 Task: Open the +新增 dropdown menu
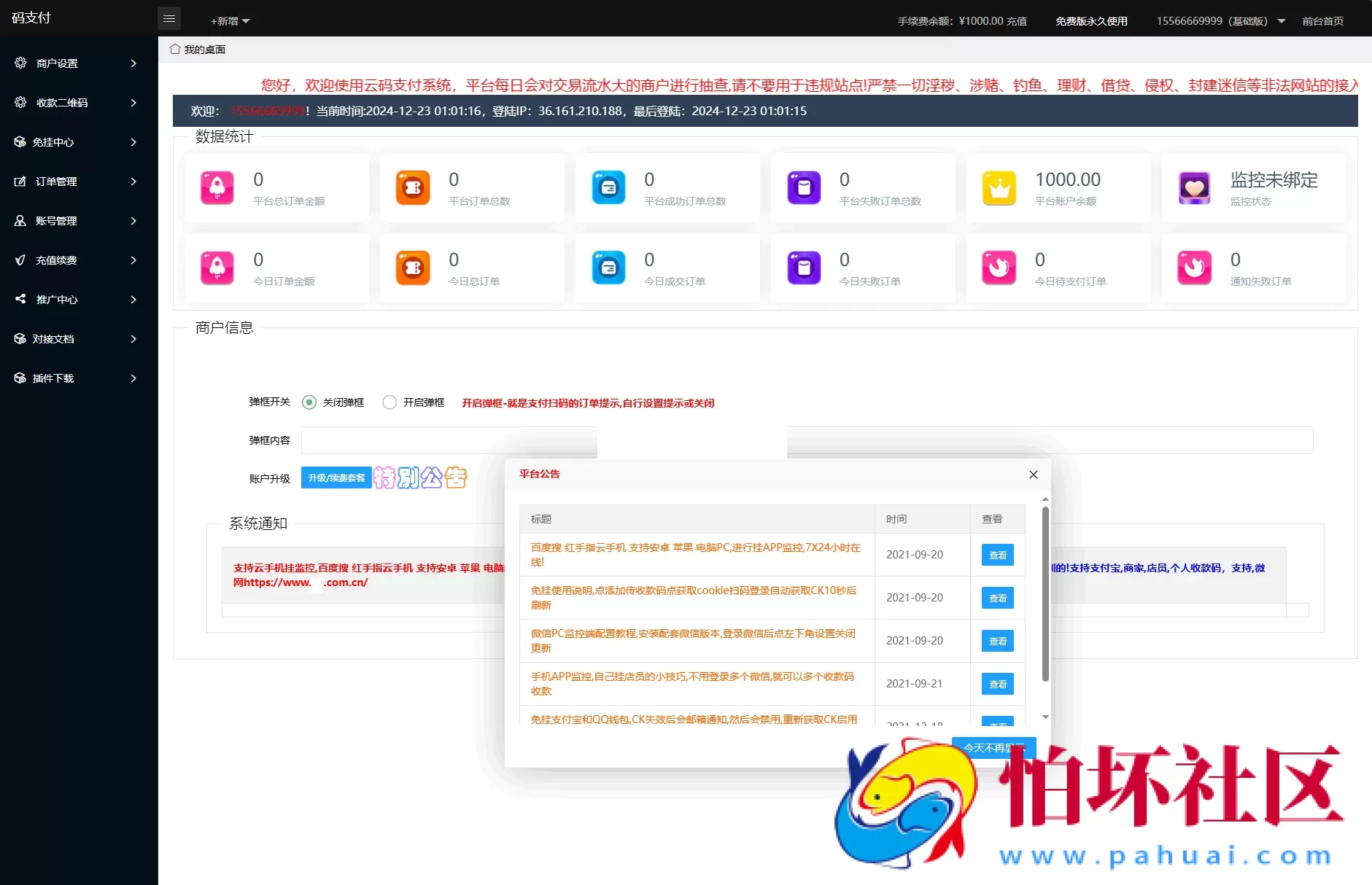click(230, 21)
